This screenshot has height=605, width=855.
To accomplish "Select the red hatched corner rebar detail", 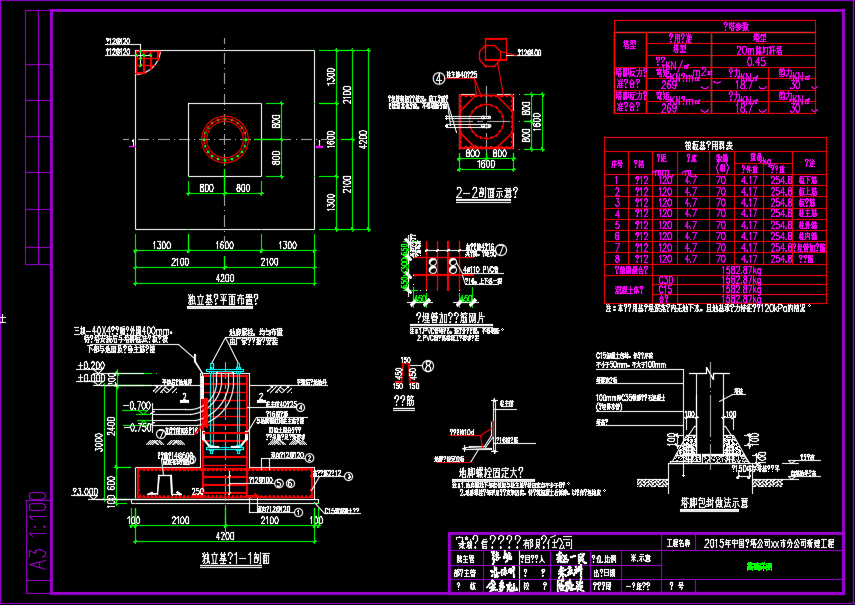I will 147,63.
